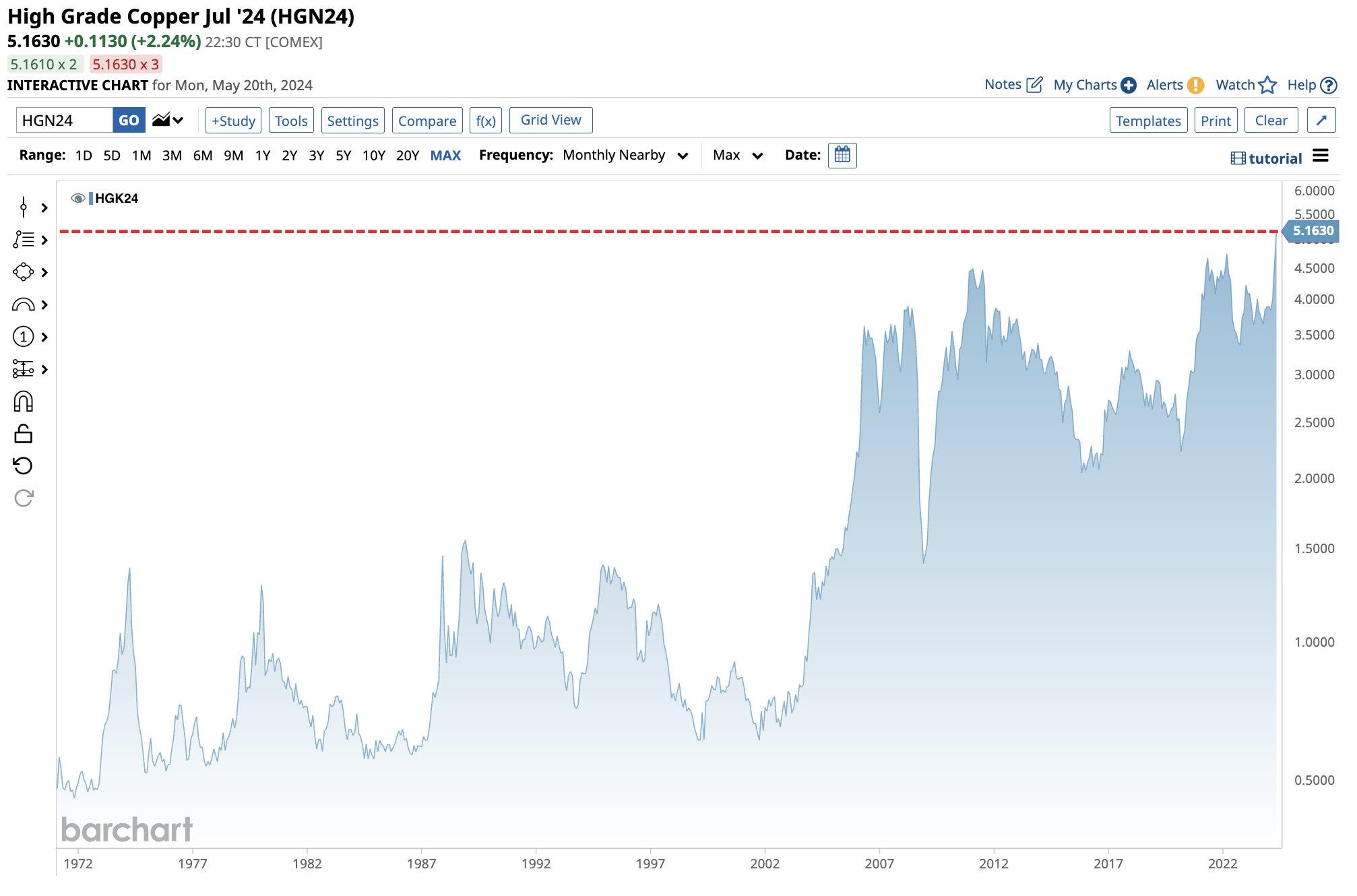
Task: Click the +Study button
Action: 233,121
